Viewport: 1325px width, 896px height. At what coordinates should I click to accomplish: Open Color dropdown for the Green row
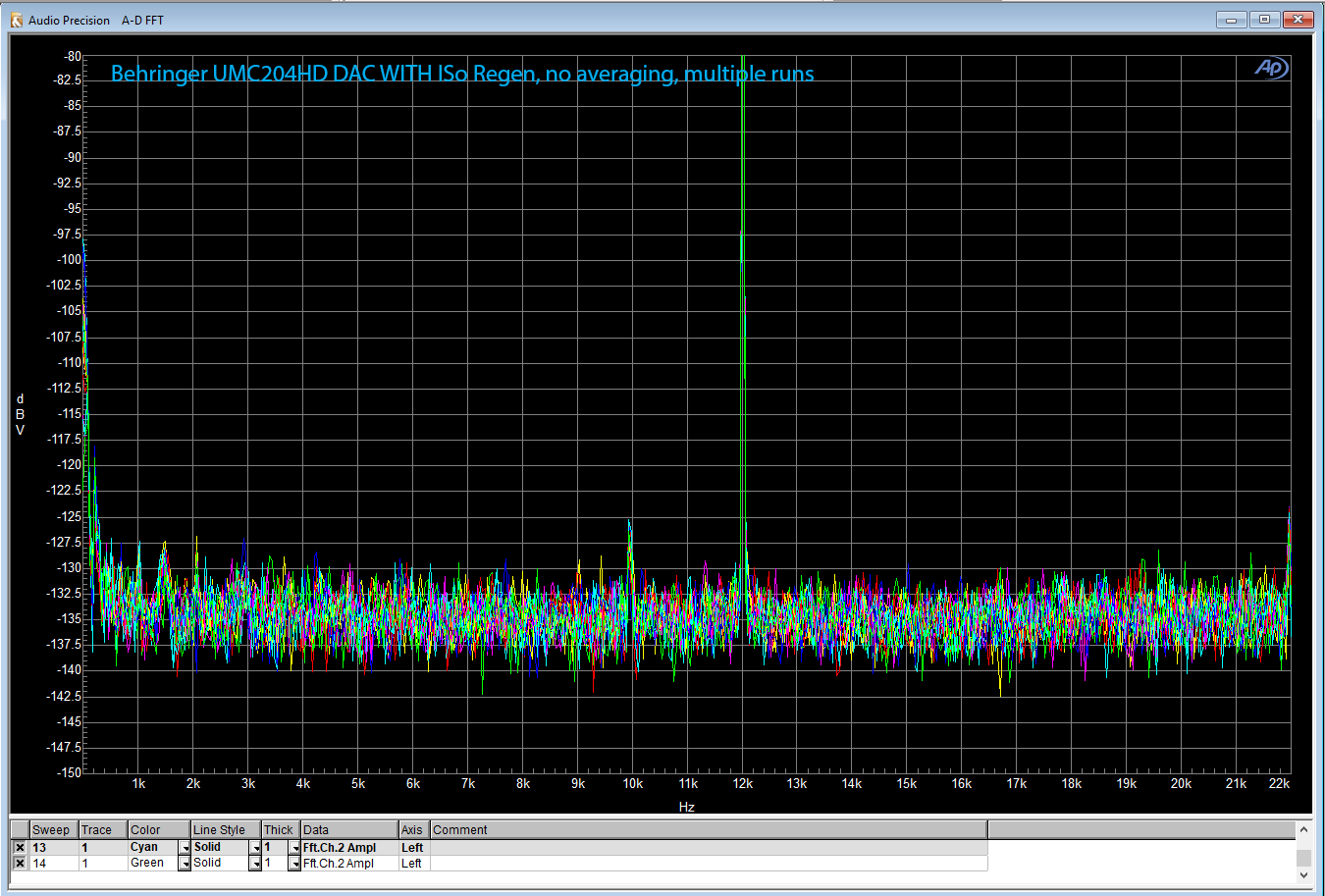pyautogui.click(x=185, y=864)
